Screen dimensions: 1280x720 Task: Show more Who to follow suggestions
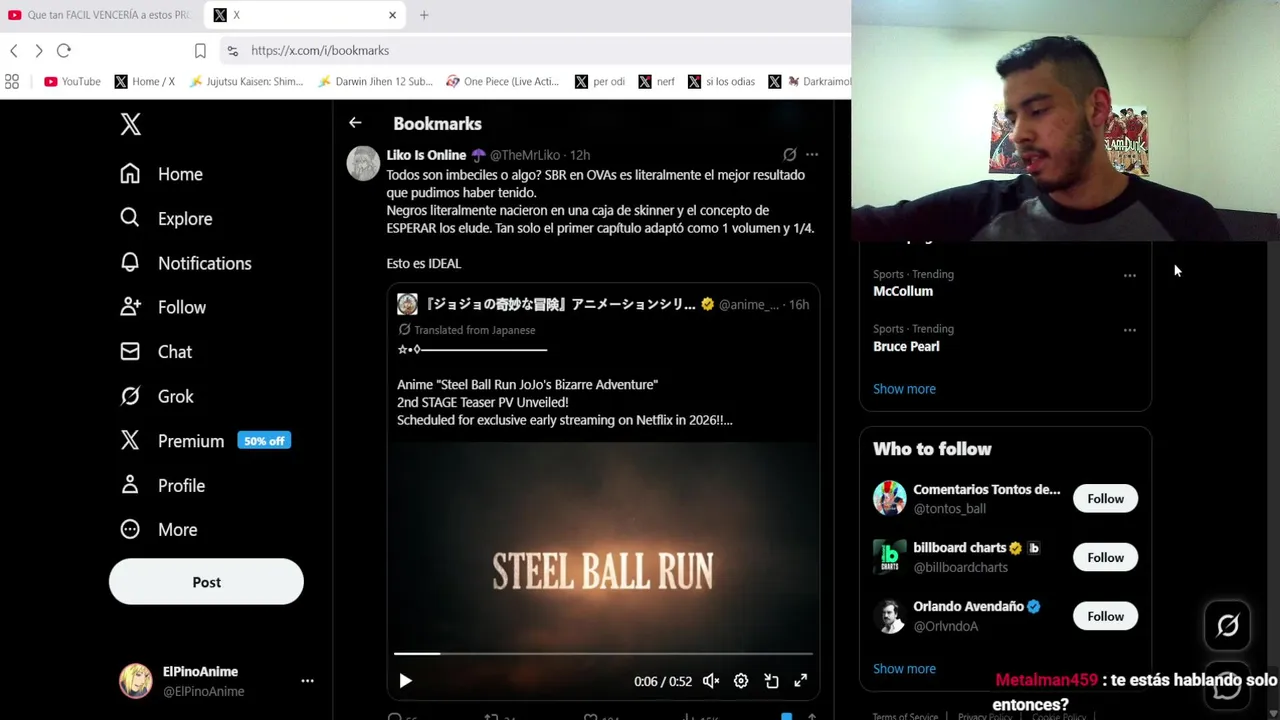[x=904, y=669]
